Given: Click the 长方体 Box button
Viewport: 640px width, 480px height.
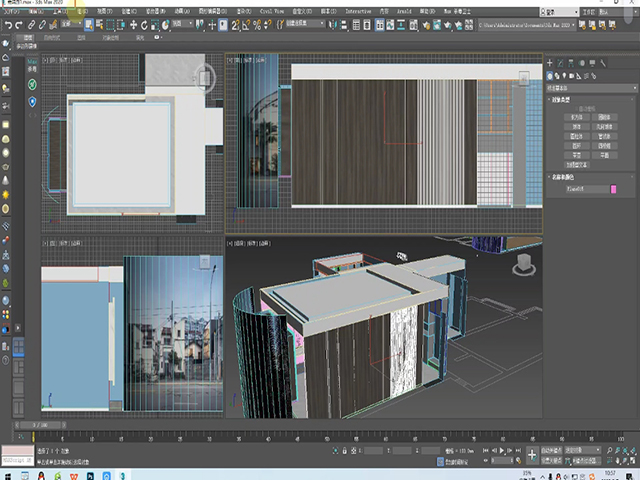Looking at the screenshot, I should (577, 117).
